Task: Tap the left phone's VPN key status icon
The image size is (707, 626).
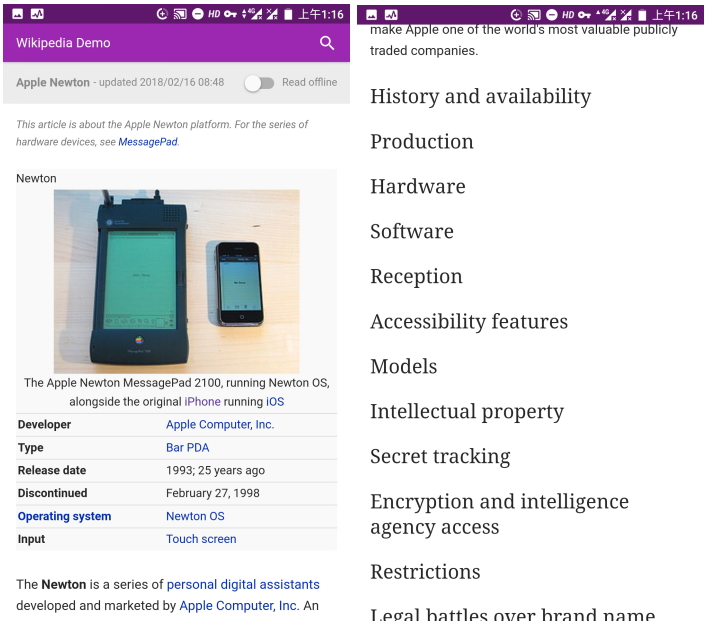Action: click(x=230, y=14)
